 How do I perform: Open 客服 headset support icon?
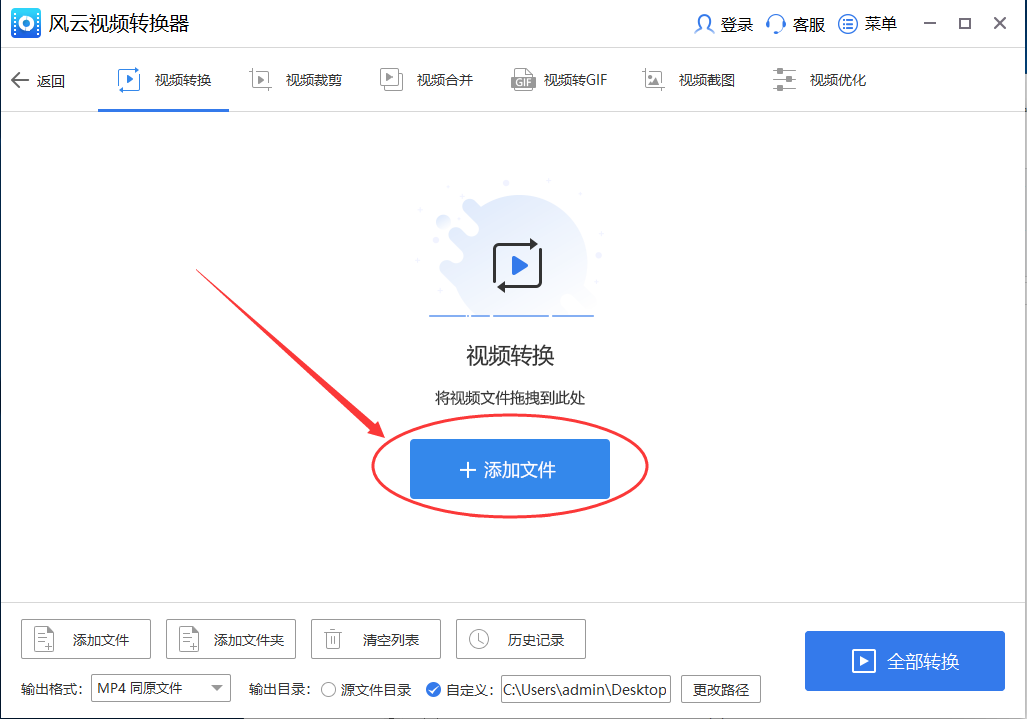[775, 24]
